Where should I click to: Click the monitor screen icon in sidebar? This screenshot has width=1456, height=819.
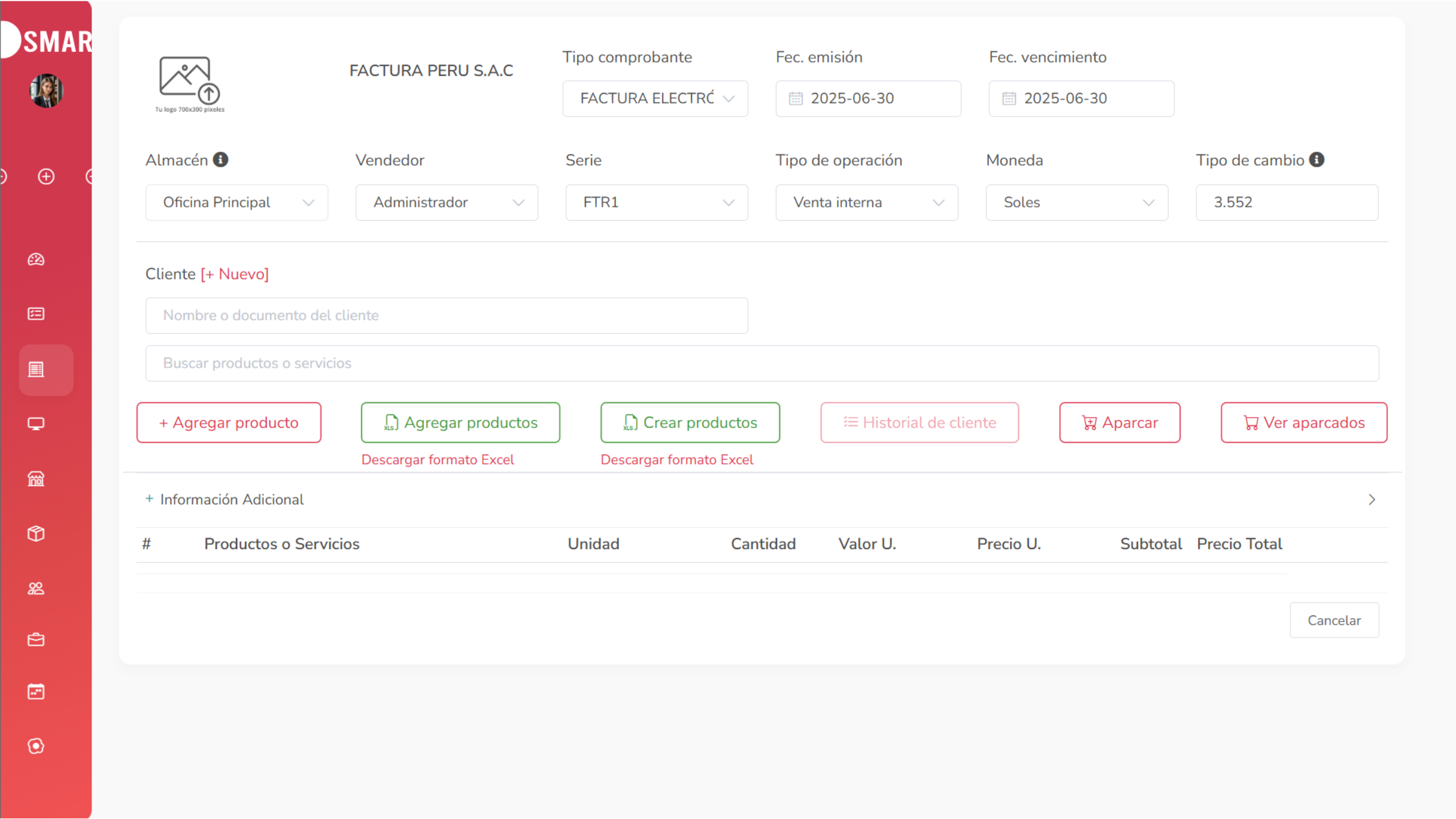tap(36, 423)
